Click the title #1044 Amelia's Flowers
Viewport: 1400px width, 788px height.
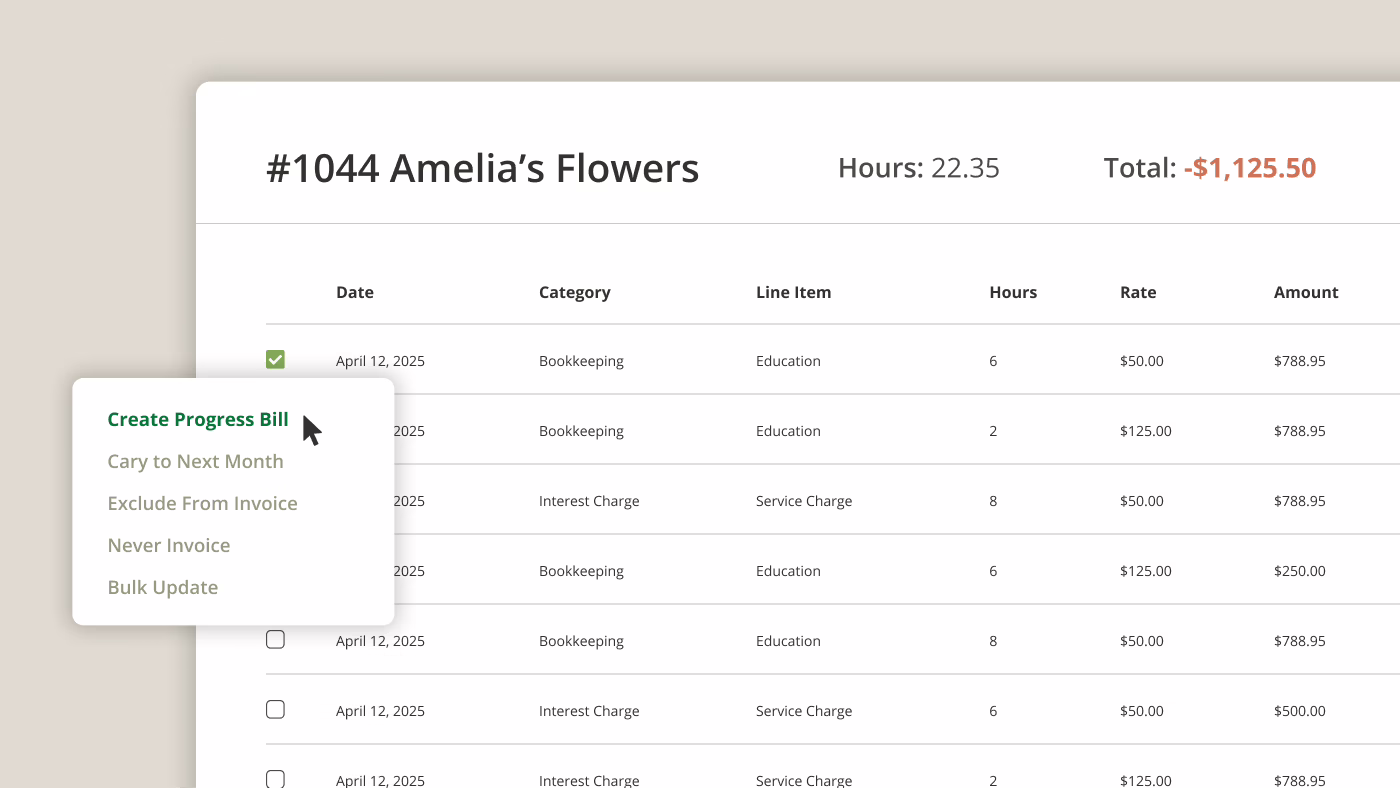pos(483,168)
